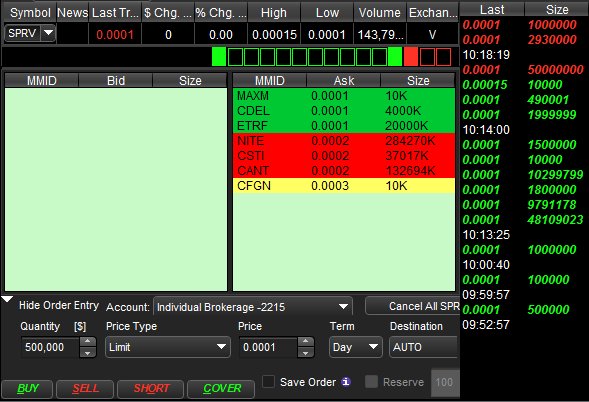Select the CANT ask row

coord(344,171)
